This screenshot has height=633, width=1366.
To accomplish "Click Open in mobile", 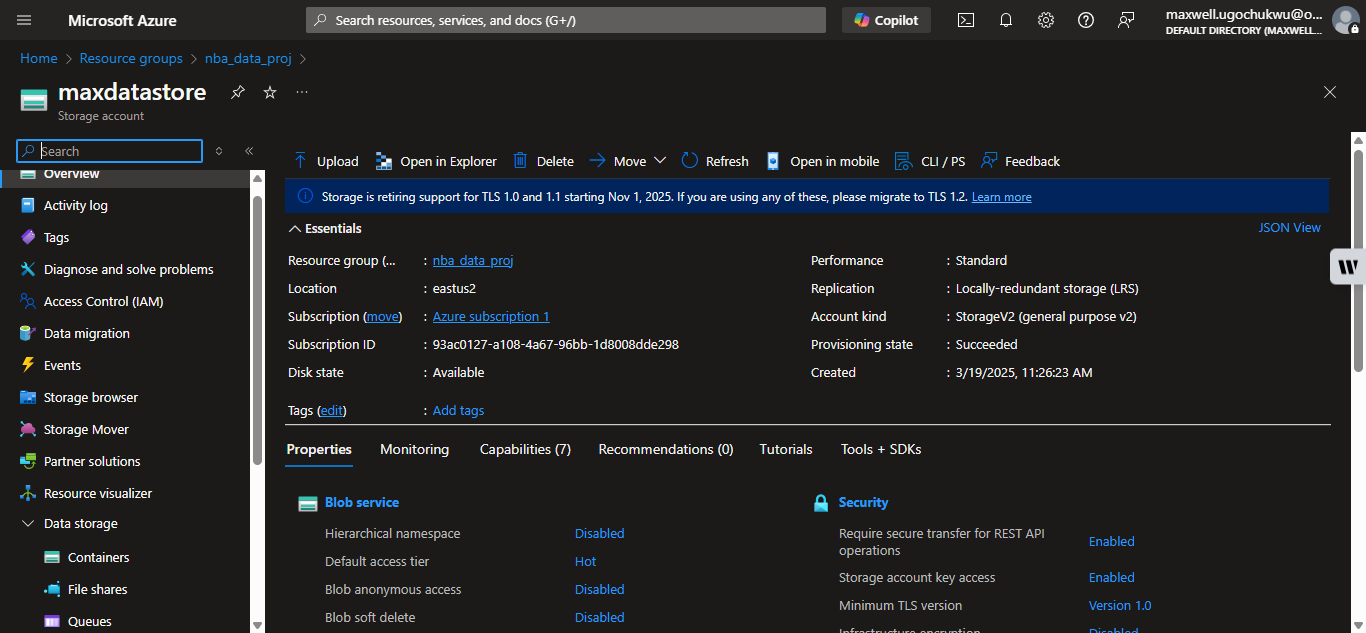I will coord(822,161).
